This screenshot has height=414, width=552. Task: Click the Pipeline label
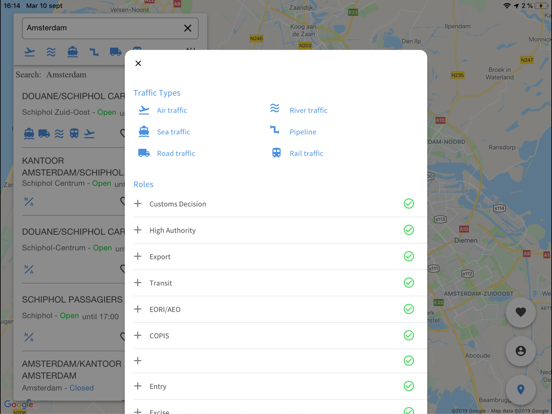tap(303, 132)
